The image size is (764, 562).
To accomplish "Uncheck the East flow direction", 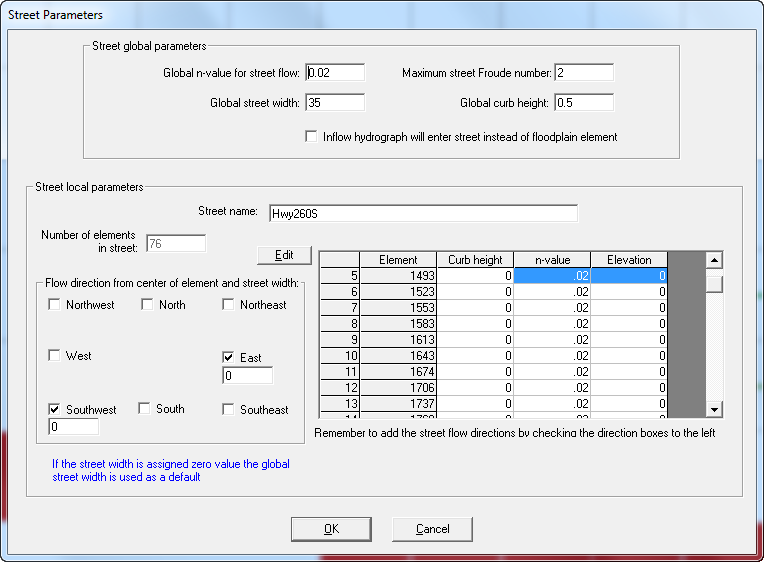I will (229, 357).
